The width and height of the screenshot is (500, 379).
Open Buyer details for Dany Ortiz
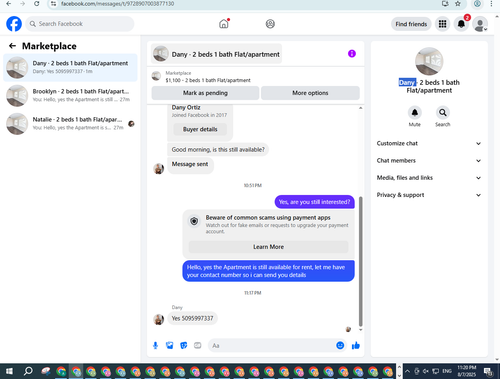click(200, 129)
